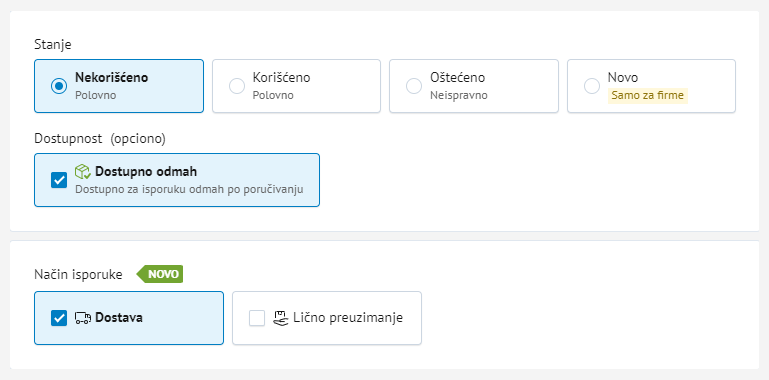Click the green box icon beside Dostupno odmah
The height and width of the screenshot is (380, 769).
click(x=82, y=172)
